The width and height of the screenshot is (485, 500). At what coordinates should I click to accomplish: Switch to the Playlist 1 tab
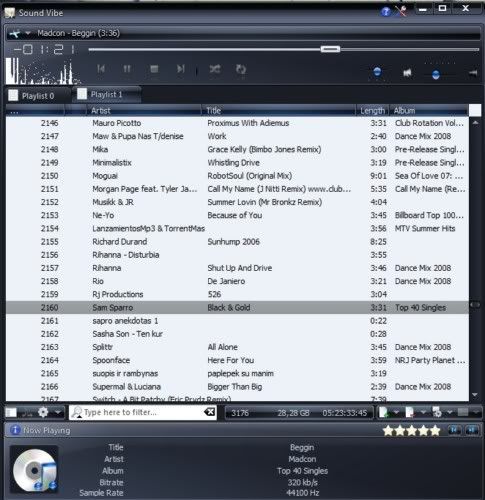point(107,94)
